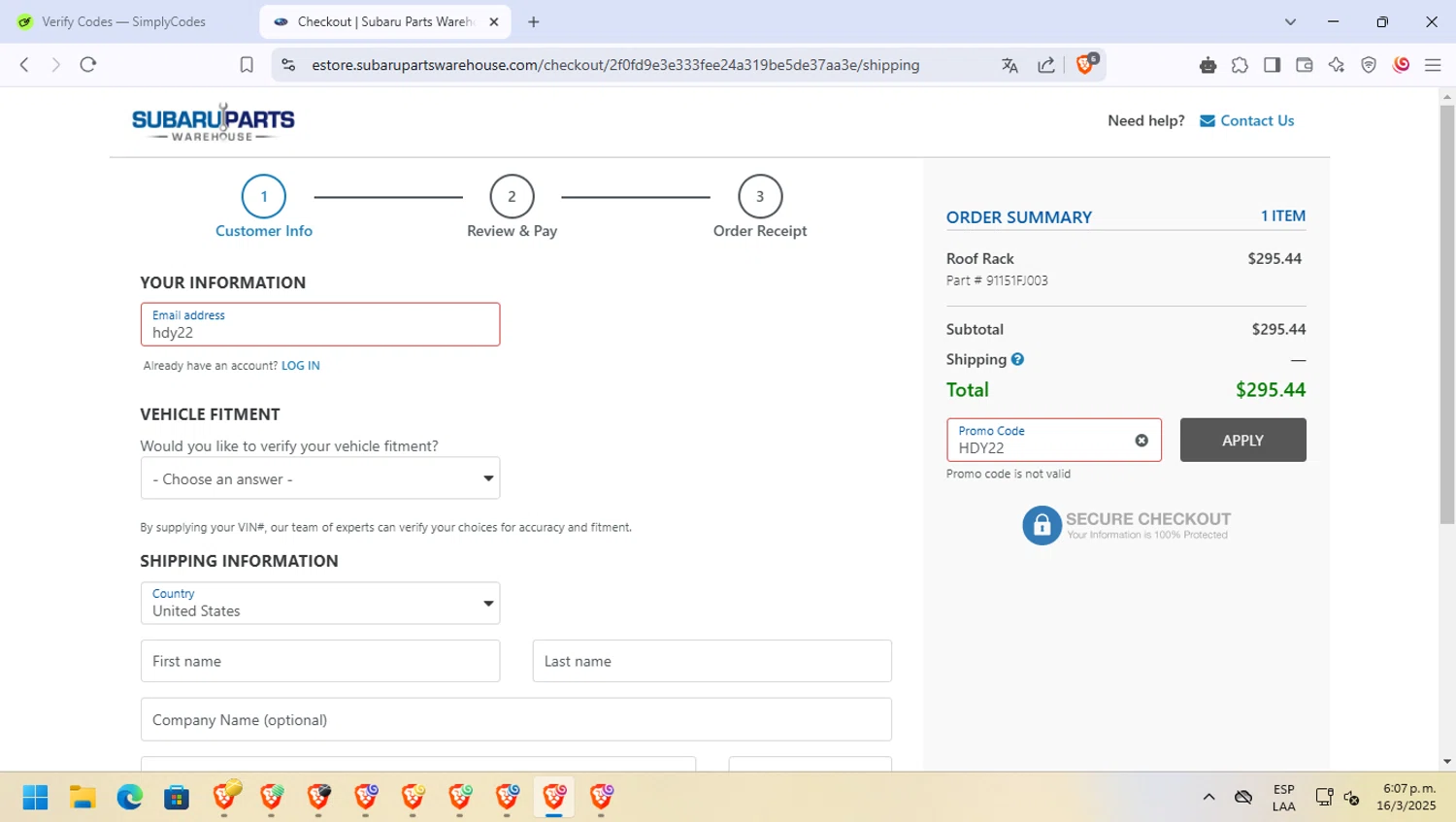The image size is (1456, 822).
Task: Click step 1 Customer Info
Action: click(264, 207)
